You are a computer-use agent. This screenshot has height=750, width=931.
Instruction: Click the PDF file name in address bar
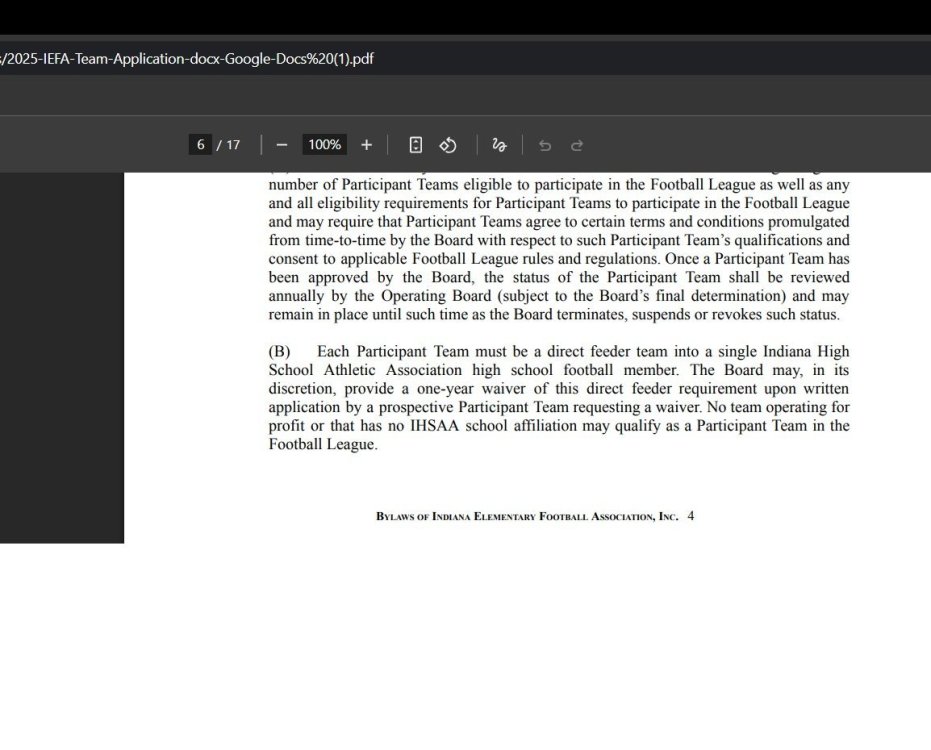click(x=187, y=59)
